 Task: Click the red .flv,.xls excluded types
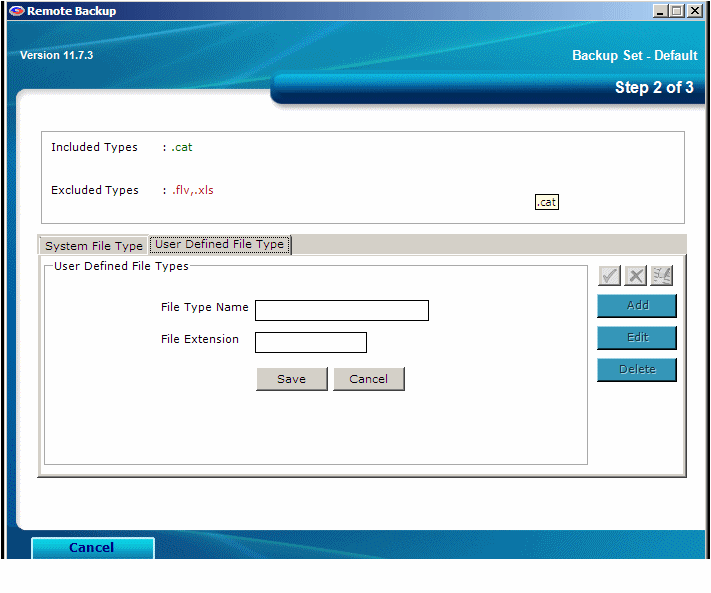click(x=193, y=190)
